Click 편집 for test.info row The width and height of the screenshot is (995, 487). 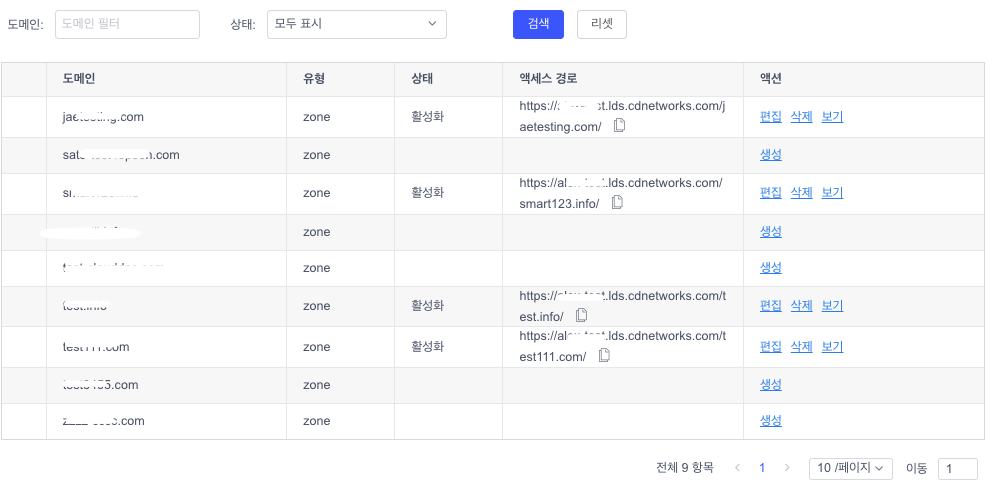tap(771, 306)
